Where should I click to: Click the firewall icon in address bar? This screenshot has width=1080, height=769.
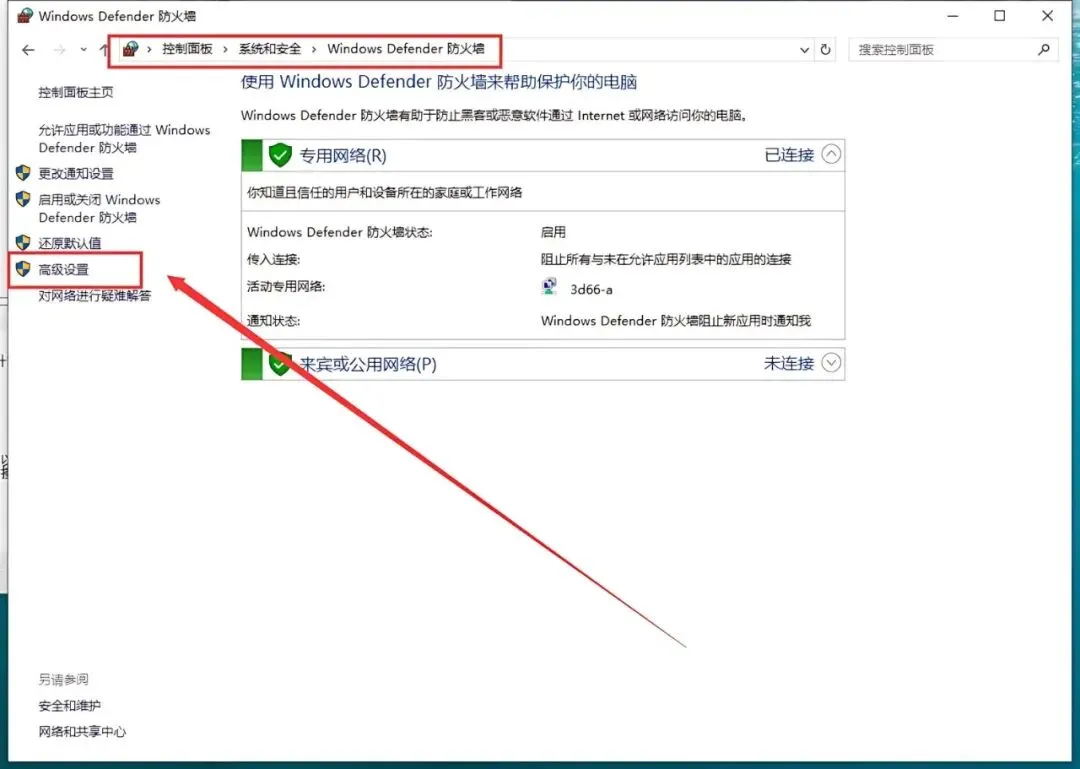tap(130, 49)
